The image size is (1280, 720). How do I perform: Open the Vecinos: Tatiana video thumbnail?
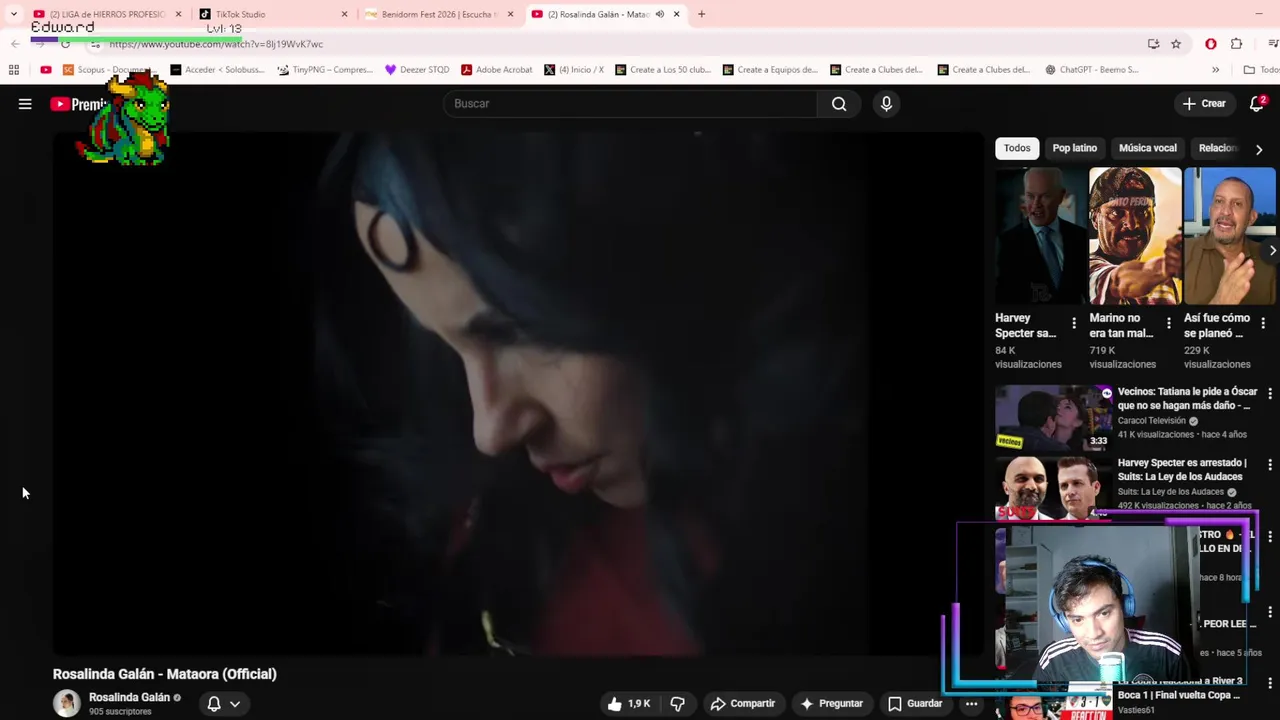click(x=1053, y=417)
